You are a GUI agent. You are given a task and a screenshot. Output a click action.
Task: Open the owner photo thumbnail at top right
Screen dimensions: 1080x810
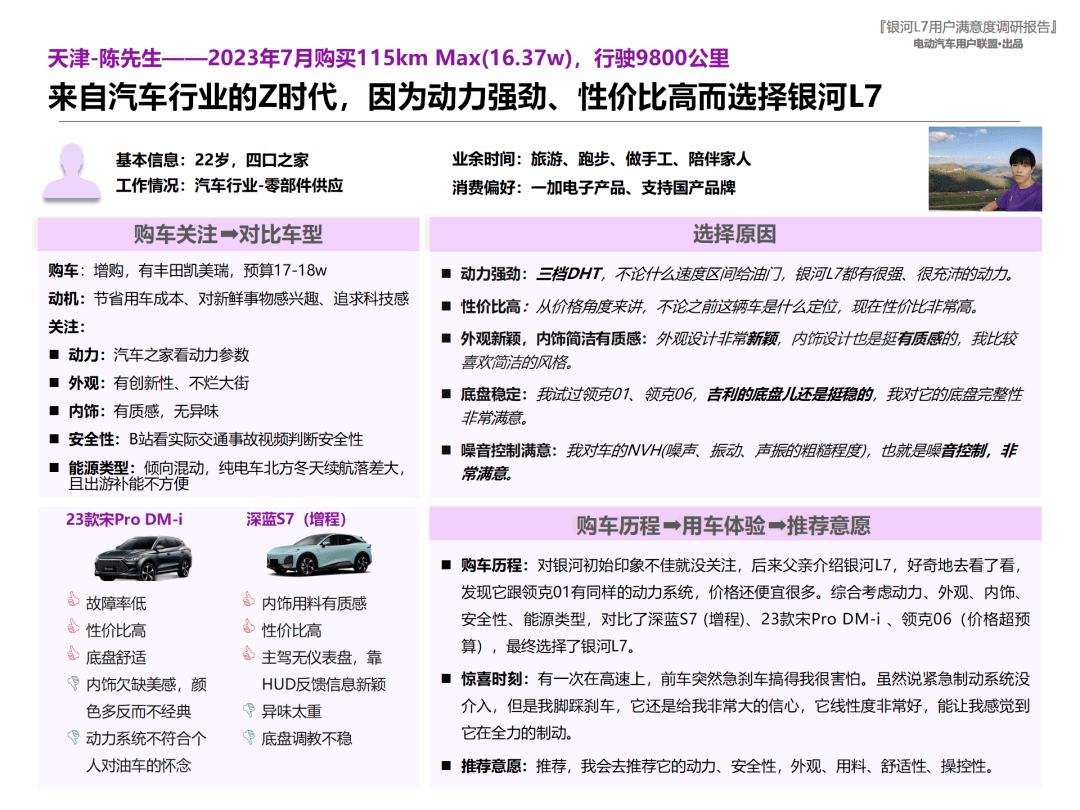pos(985,169)
